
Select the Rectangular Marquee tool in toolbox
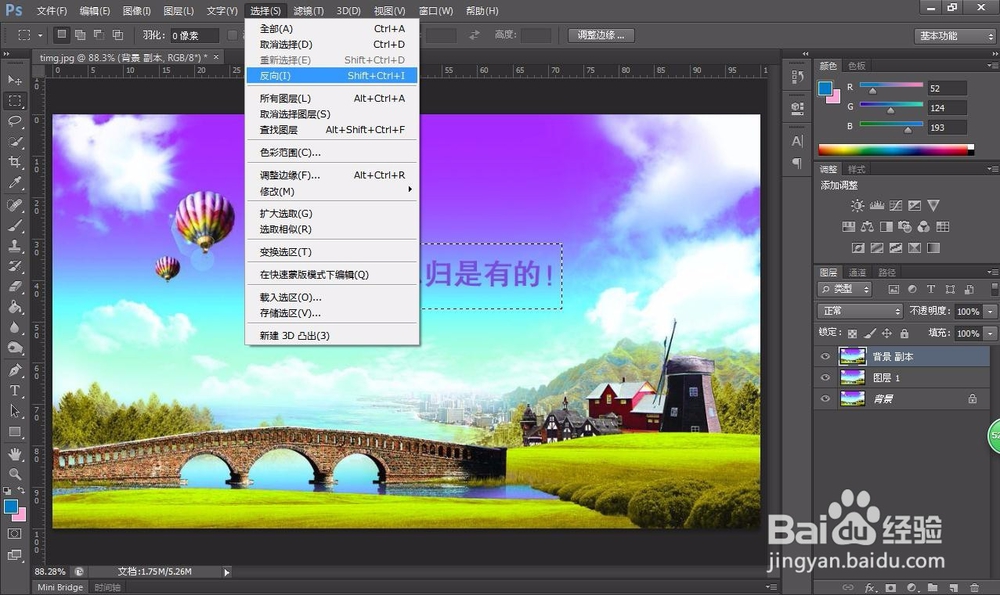15,101
